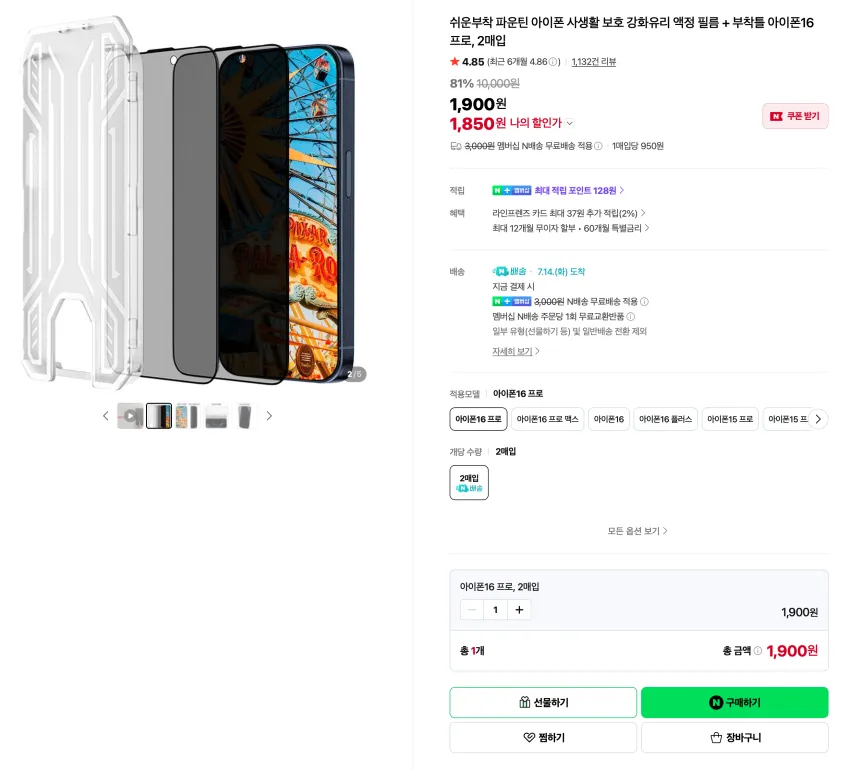
Task: Show the next thumbnail with the right arrow
Action: click(269, 416)
